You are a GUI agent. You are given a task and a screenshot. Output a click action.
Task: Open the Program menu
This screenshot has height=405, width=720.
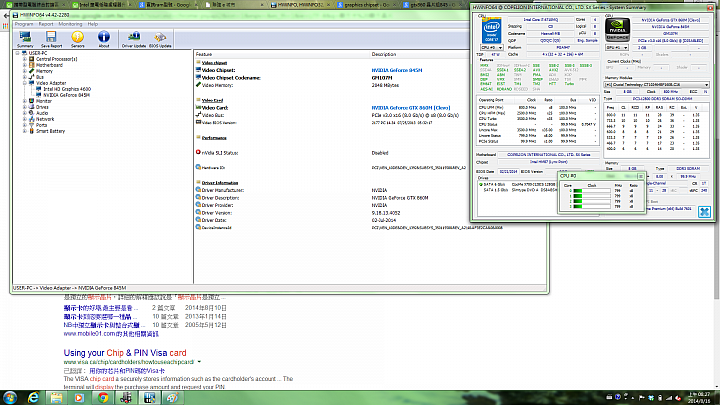pos(24,24)
